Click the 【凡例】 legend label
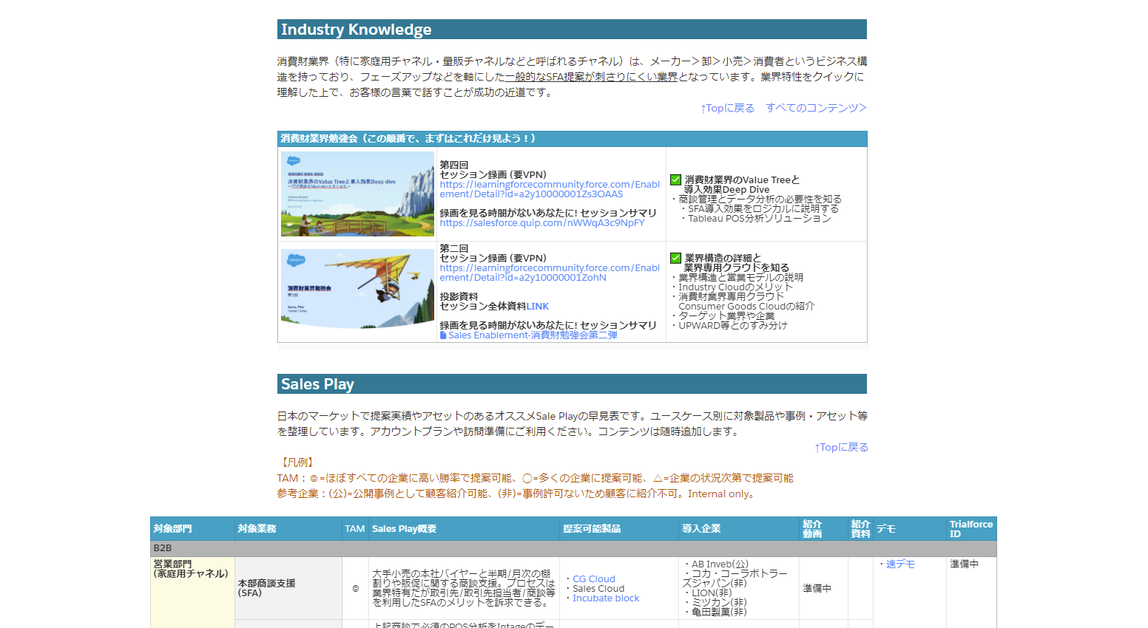 tap(297, 463)
